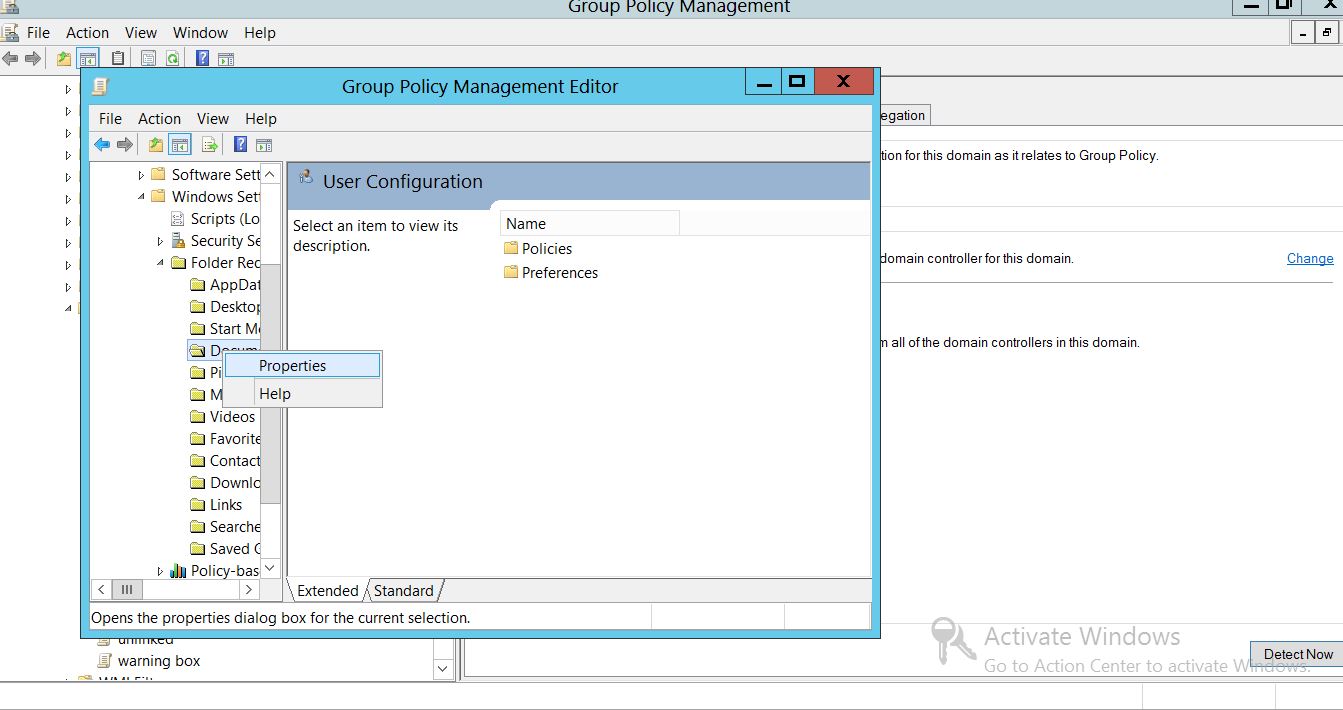Open the Action menu in Editor window
The image size is (1343, 710).
[159, 119]
